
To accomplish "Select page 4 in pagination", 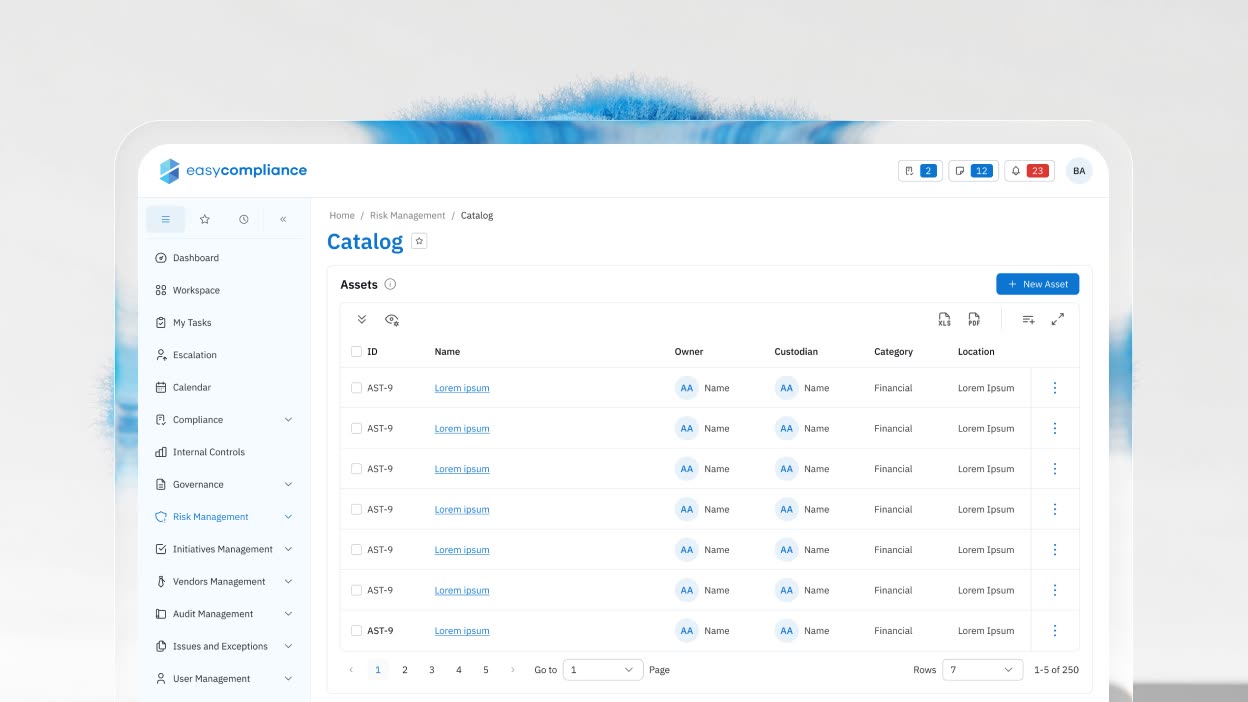I will 459,670.
